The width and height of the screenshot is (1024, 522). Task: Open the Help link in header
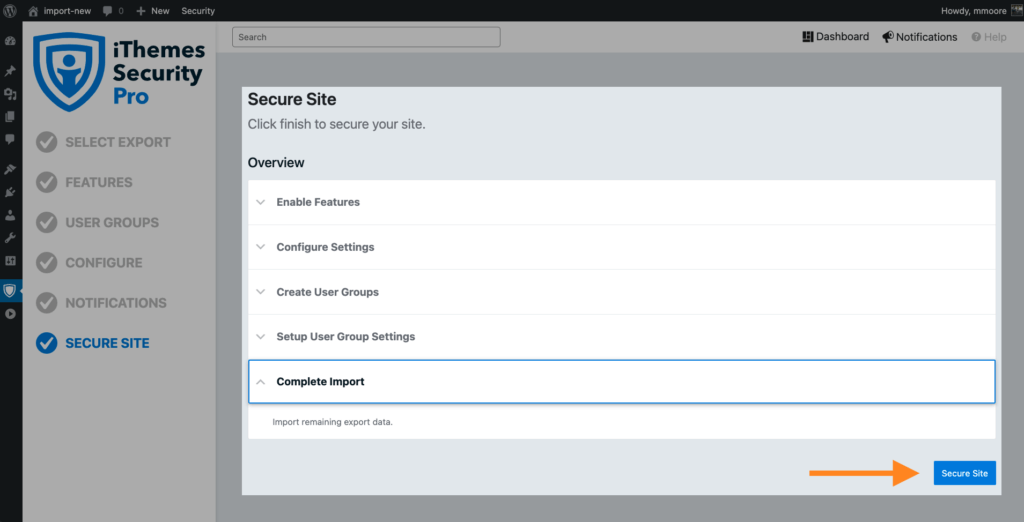click(989, 37)
